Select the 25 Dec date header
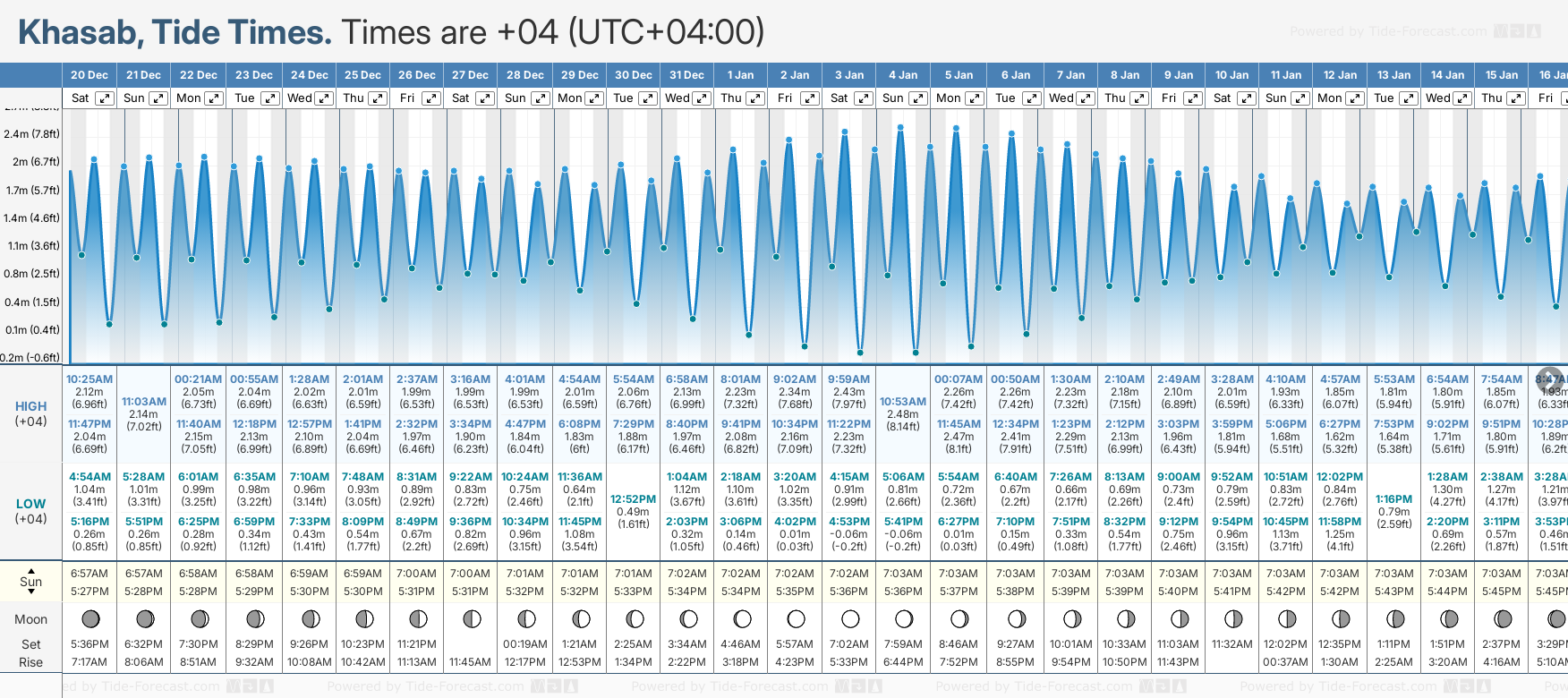The width and height of the screenshot is (1568, 698). point(362,75)
